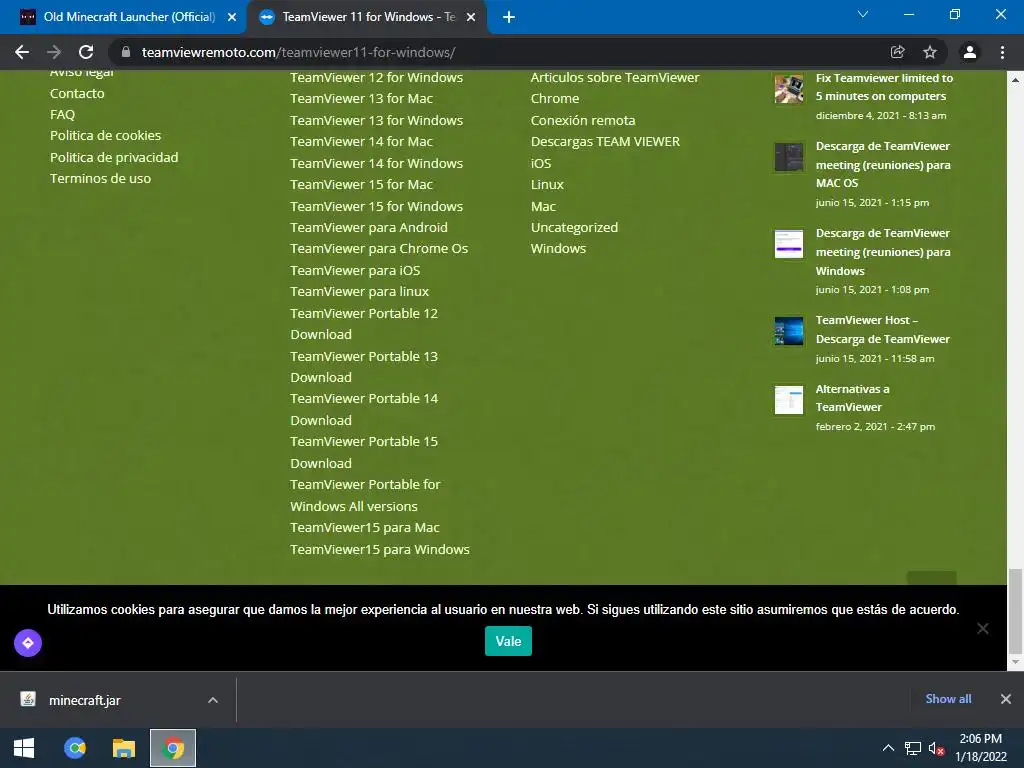Open the minecraft.jar downloaded file
The width and height of the screenshot is (1024, 768).
click(85, 700)
